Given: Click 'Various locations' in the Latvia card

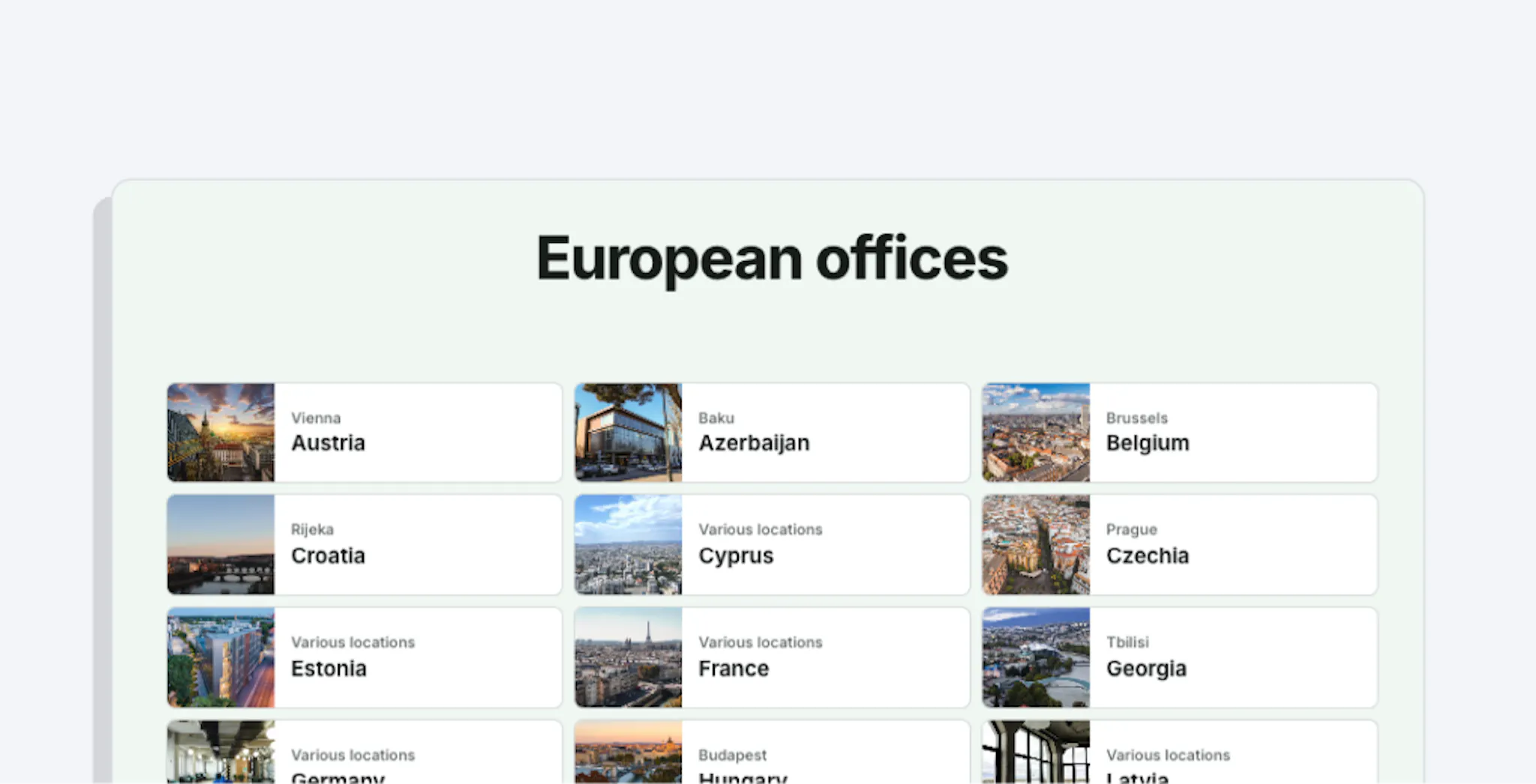Looking at the screenshot, I should click(x=1168, y=756).
